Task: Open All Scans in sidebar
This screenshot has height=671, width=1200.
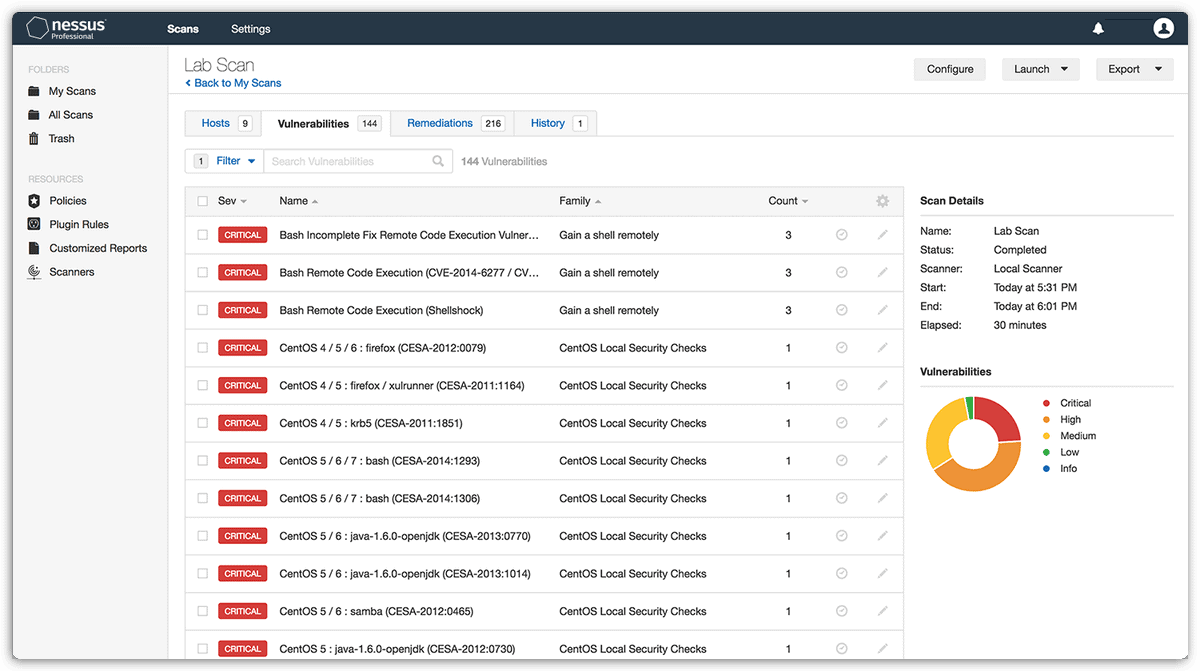Action: [x=71, y=115]
